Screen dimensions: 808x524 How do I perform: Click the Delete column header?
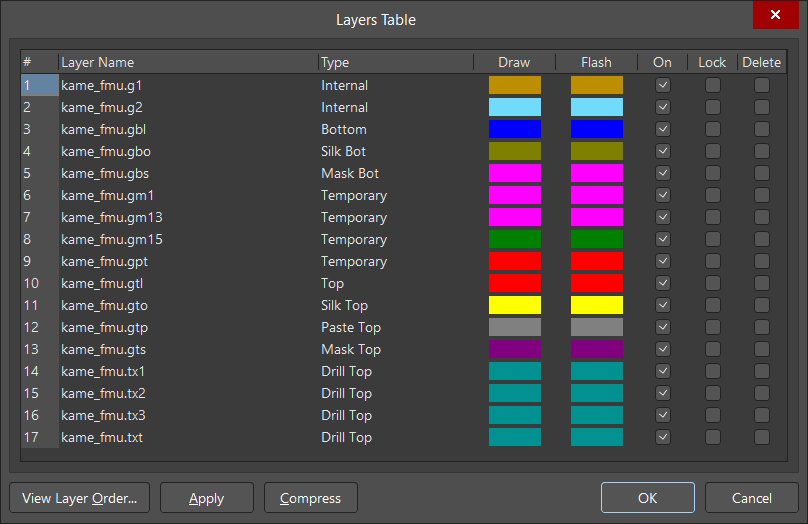click(x=762, y=62)
